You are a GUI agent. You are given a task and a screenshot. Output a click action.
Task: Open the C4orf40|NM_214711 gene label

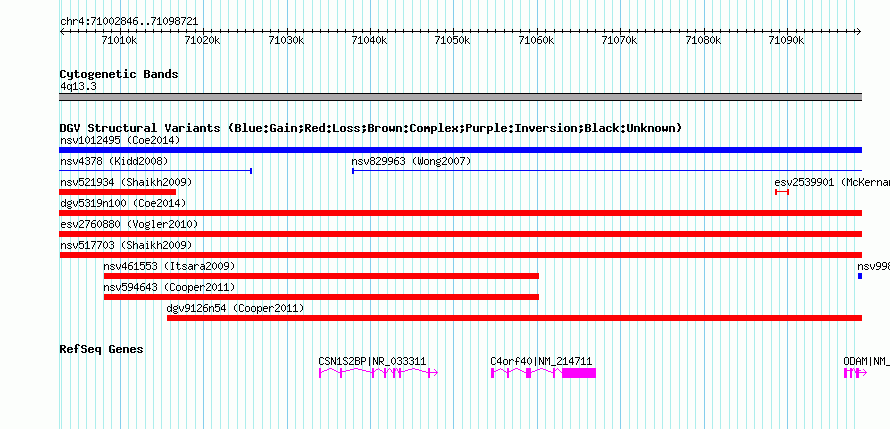[541, 361]
